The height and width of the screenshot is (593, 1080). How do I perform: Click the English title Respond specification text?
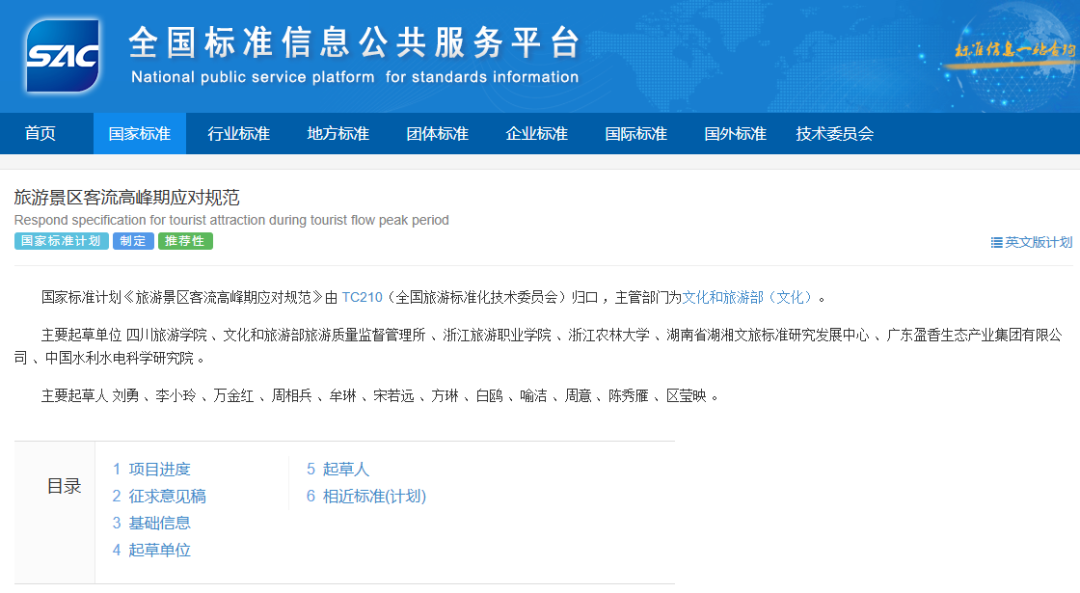coord(231,220)
